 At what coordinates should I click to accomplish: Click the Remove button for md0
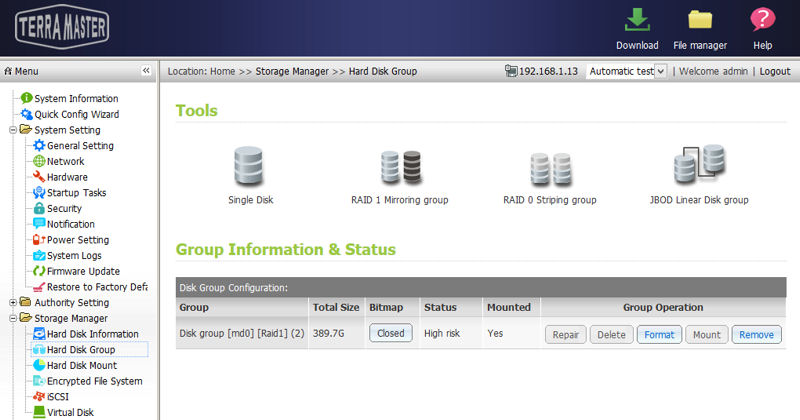[x=756, y=335]
